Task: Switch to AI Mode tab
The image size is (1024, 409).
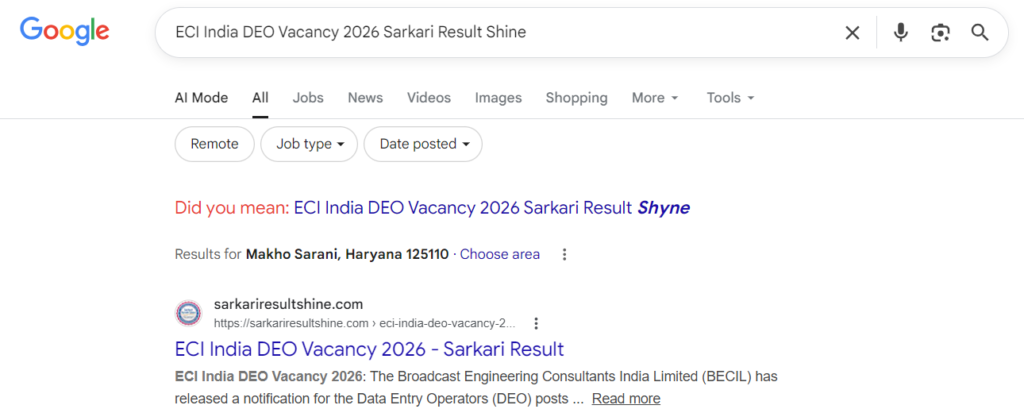Action: coord(201,98)
